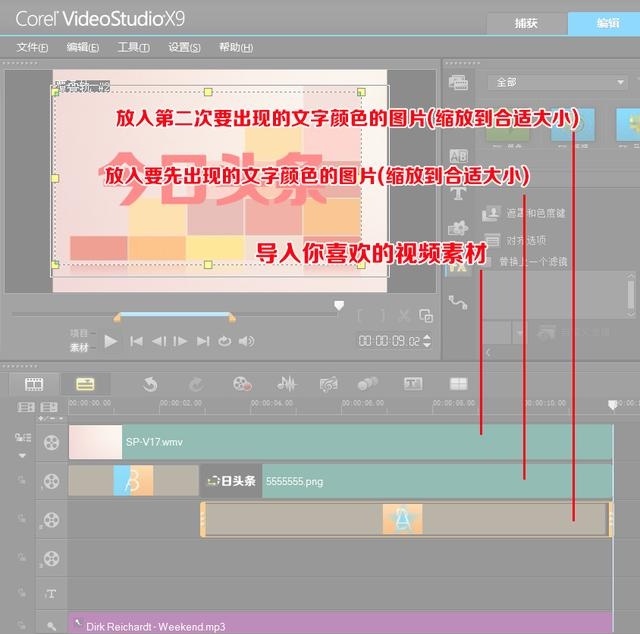
Task: Expand the track manager arrow below video track
Action: 22,455
